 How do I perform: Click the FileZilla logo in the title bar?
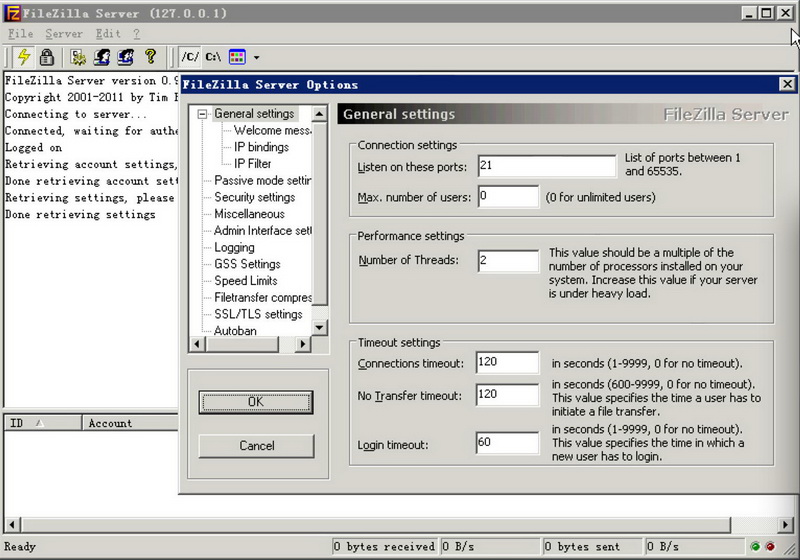click(13, 13)
